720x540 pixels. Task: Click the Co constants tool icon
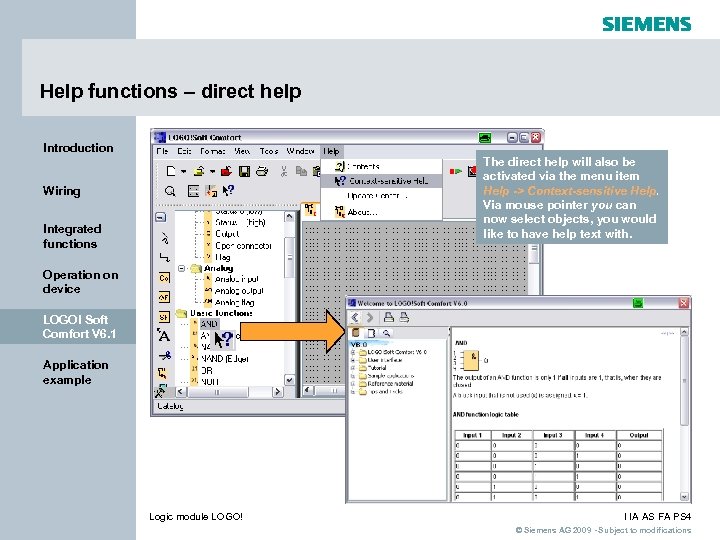click(x=164, y=278)
